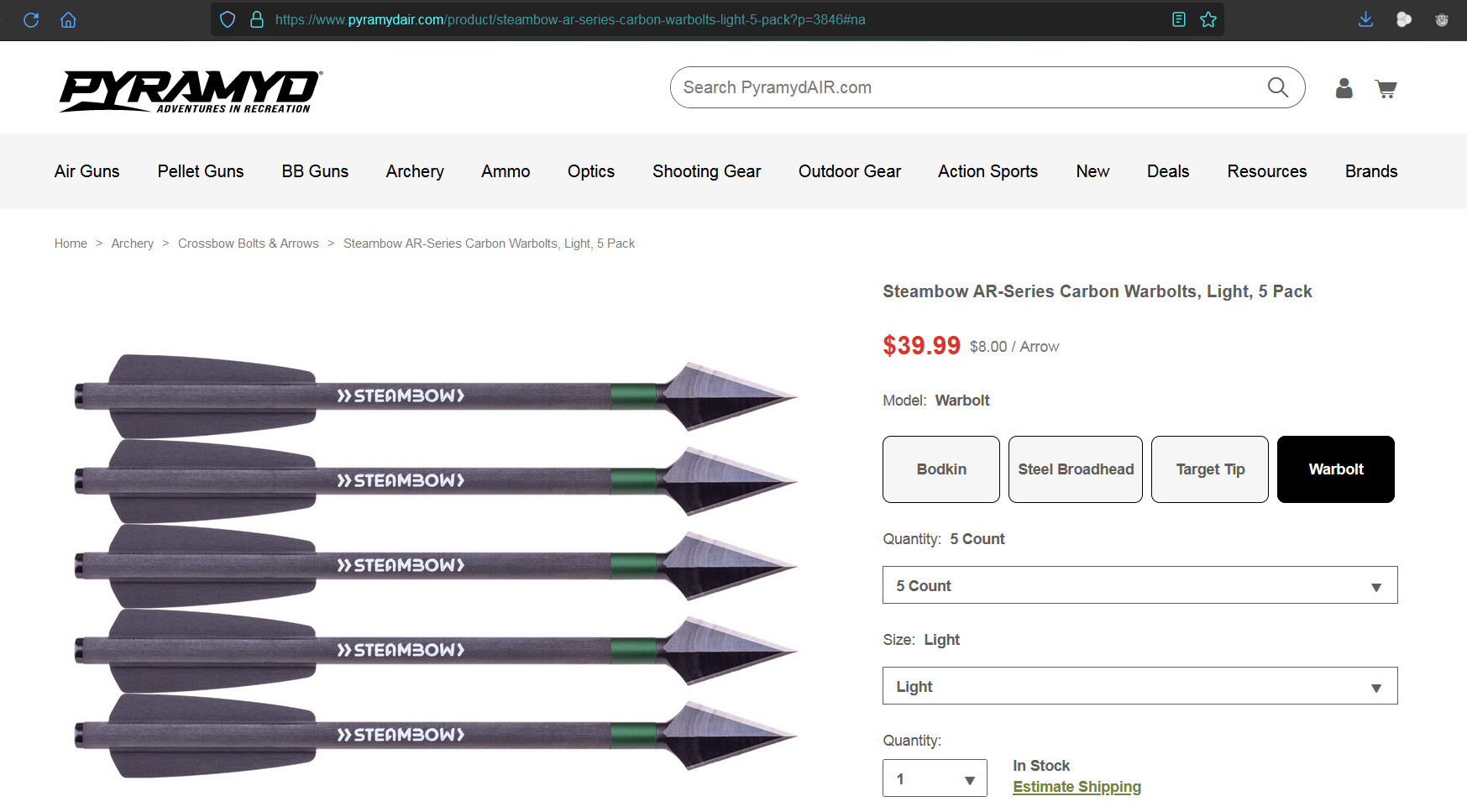This screenshot has width=1467, height=812.
Task: Click the Estimate Shipping link
Action: (x=1077, y=787)
